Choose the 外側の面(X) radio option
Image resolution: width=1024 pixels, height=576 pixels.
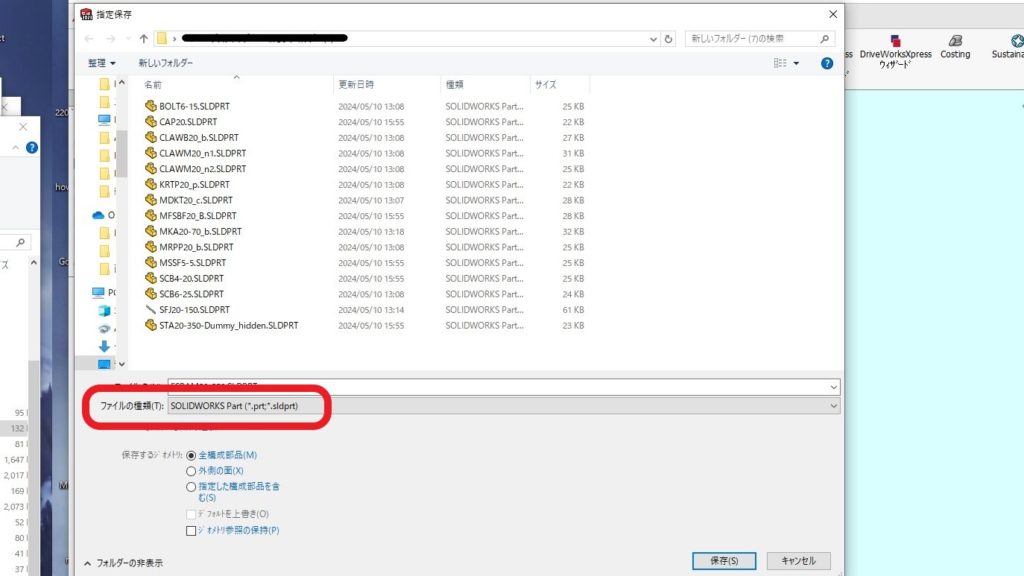coord(191,470)
